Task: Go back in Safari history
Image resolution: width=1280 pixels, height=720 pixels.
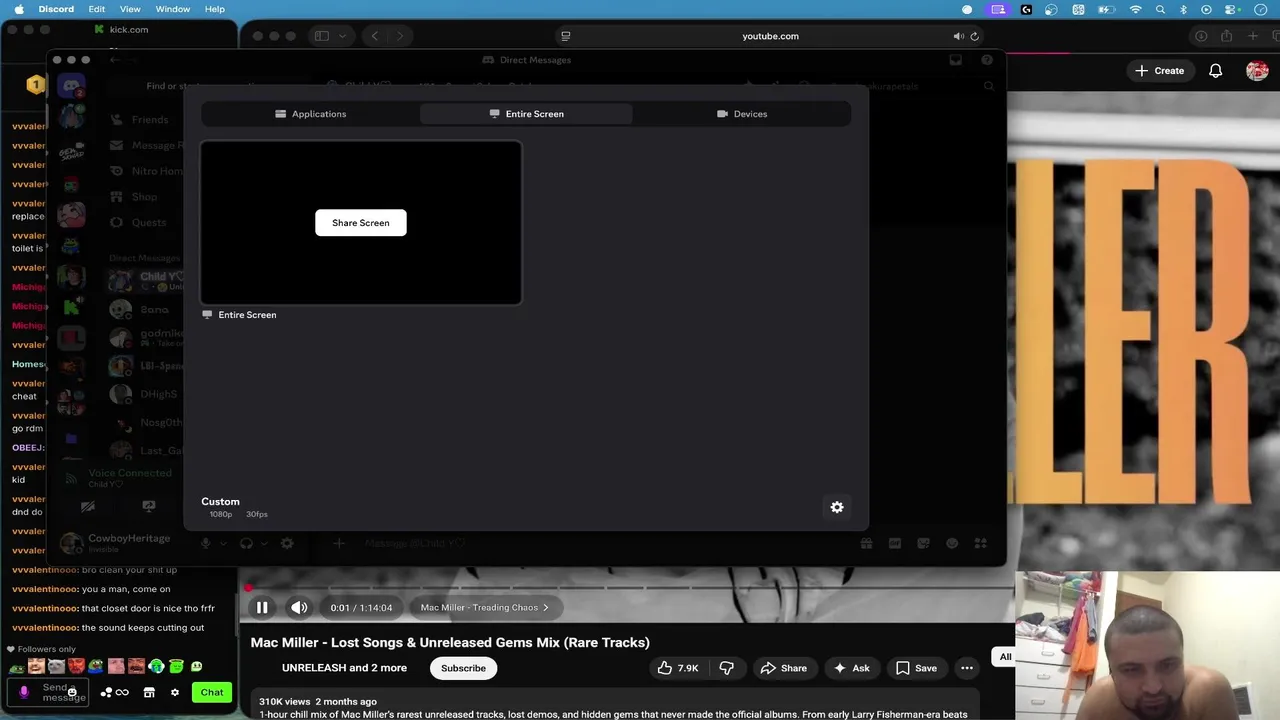Action: coord(375,36)
